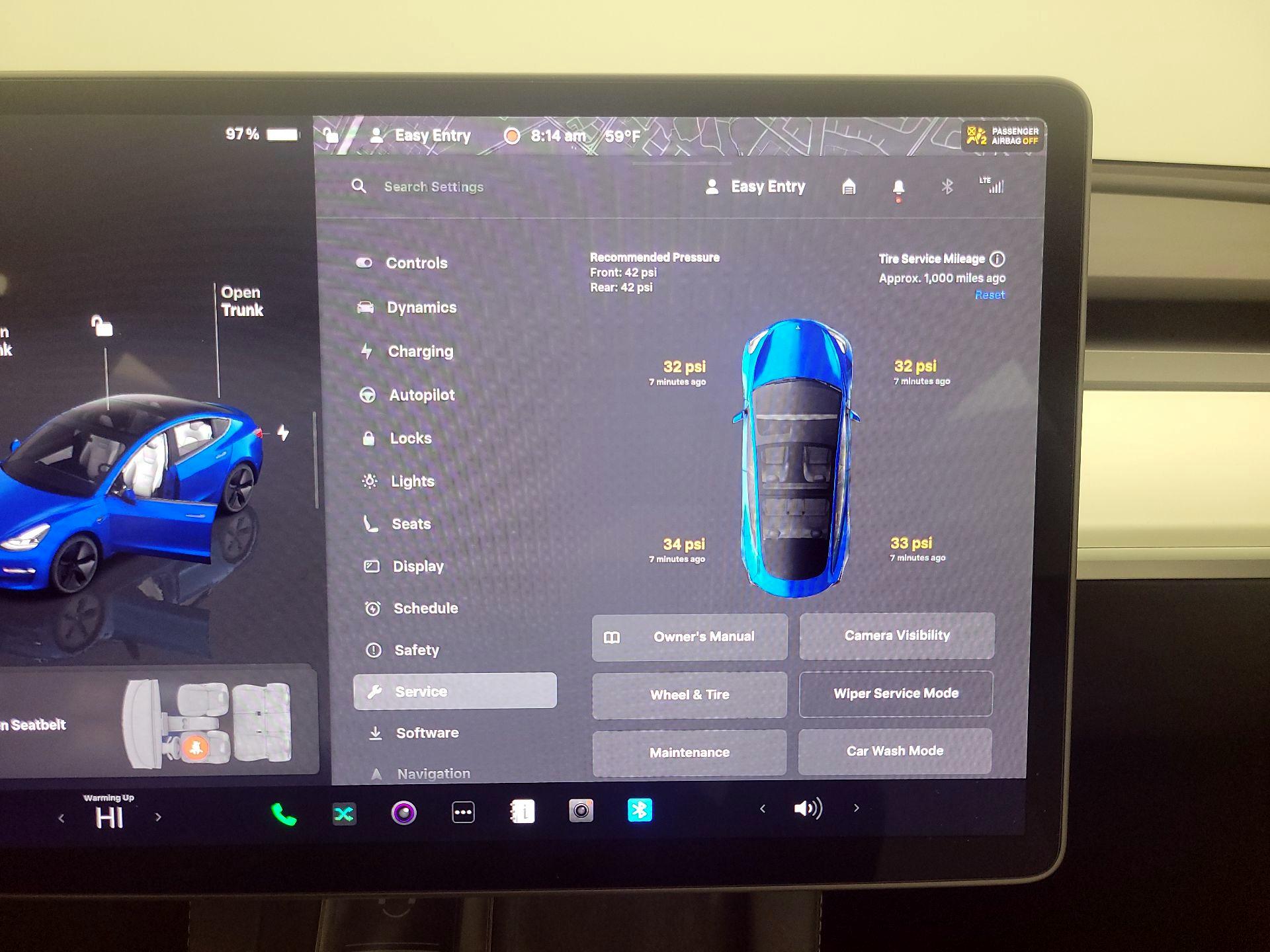
Task: Open notifications bell icon
Action: point(898,188)
